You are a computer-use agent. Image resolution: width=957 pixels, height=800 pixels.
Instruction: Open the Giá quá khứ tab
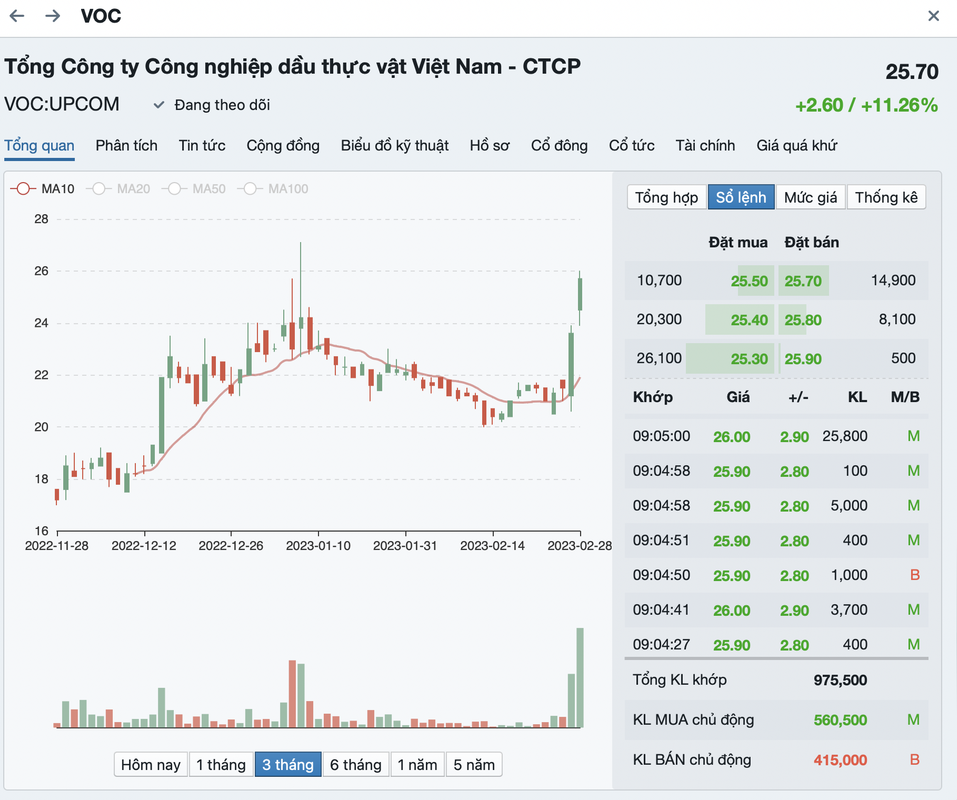(x=796, y=145)
